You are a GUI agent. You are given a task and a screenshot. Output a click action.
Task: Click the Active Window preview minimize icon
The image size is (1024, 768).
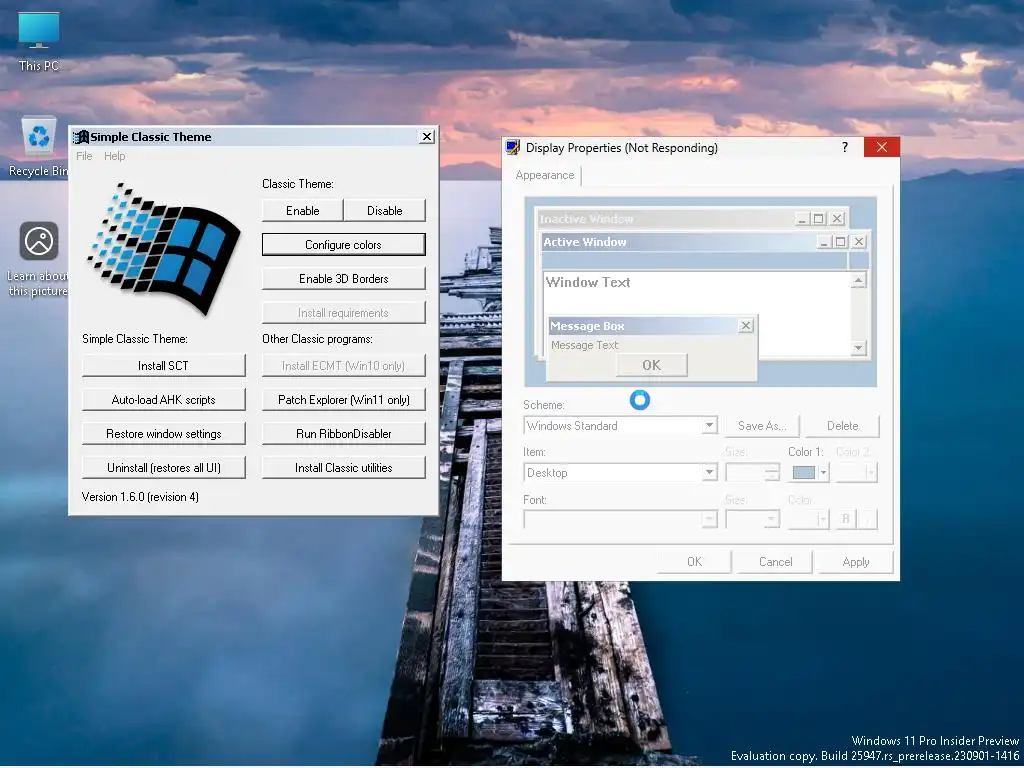[x=825, y=242]
